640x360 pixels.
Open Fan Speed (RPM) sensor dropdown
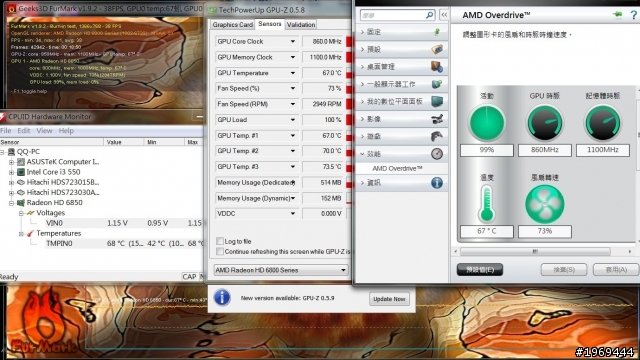pyautogui.click(x=293, y=104)
